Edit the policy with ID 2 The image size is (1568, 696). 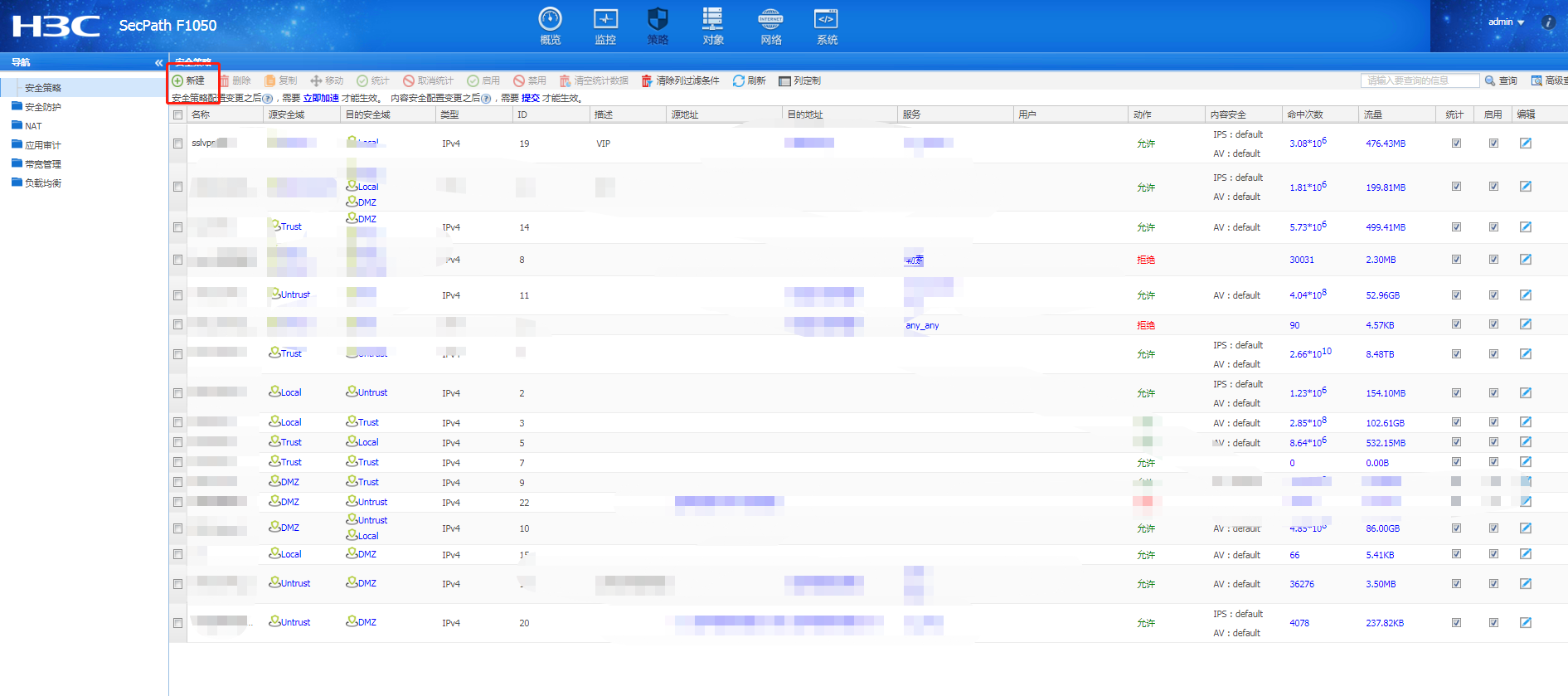pyautogui.click(x=1526, y=393)
